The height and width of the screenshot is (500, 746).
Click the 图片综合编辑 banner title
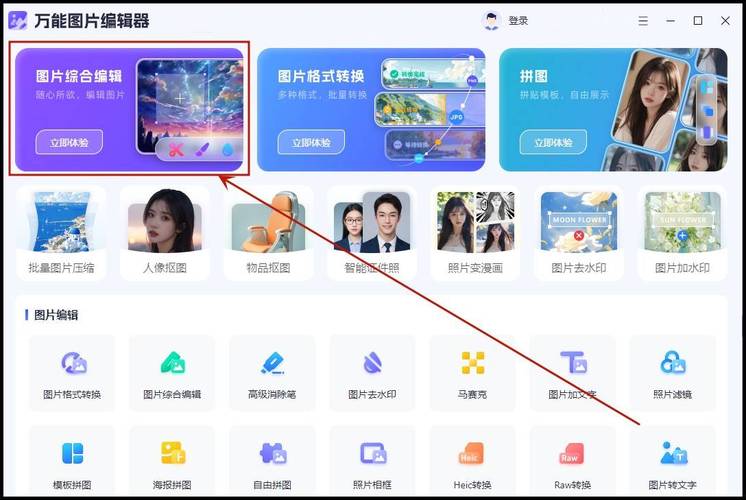79,76
